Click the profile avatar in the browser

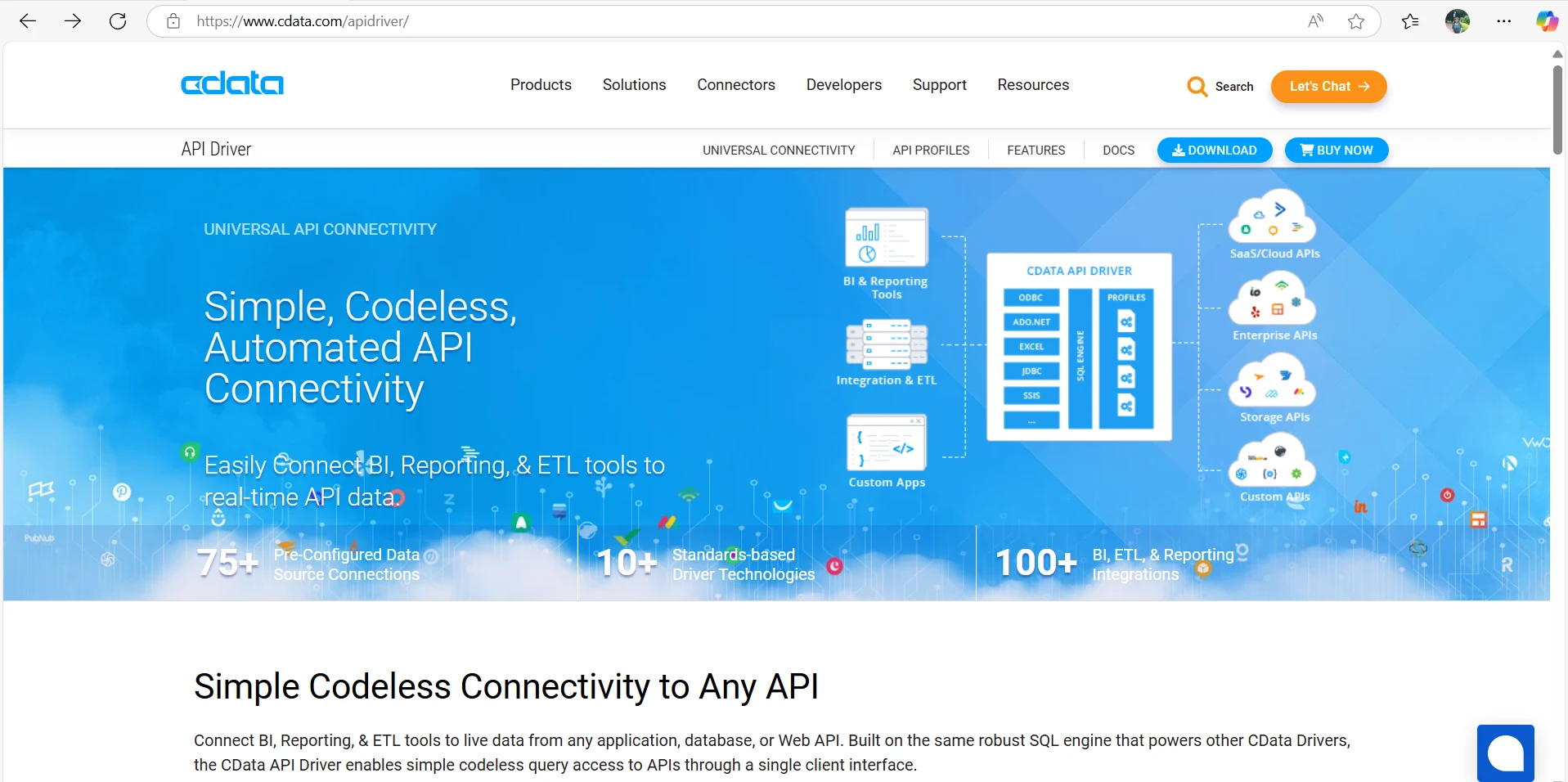pyautogui.click(x=1458, y=20)
